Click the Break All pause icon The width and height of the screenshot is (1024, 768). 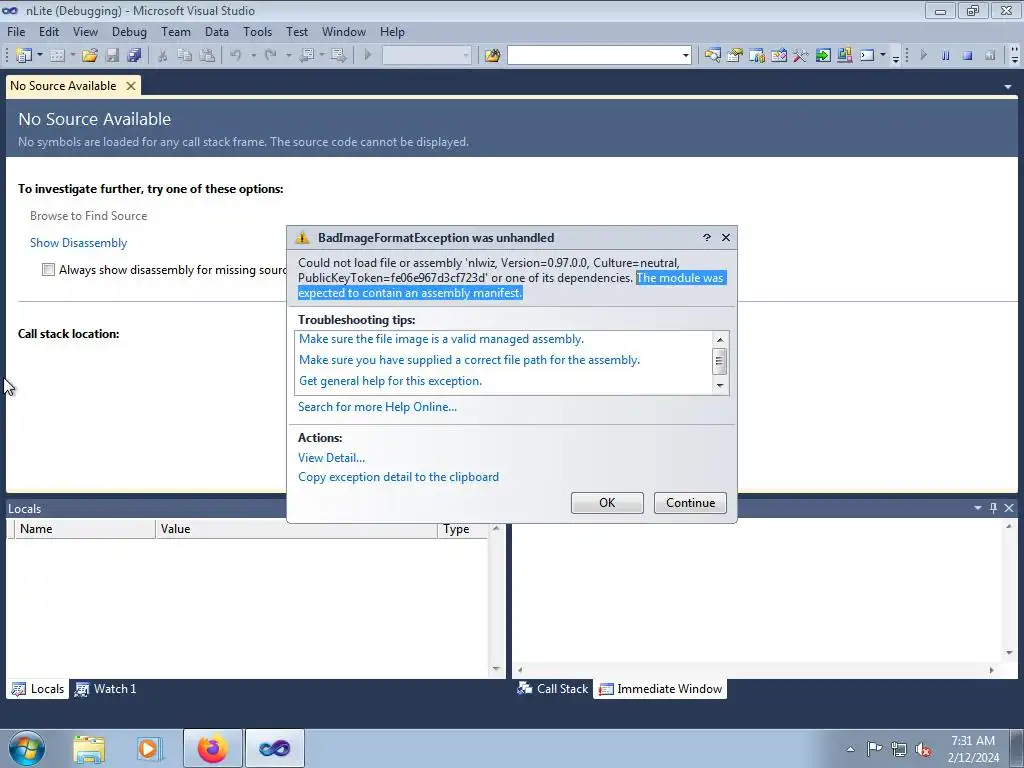coord(946,56)
